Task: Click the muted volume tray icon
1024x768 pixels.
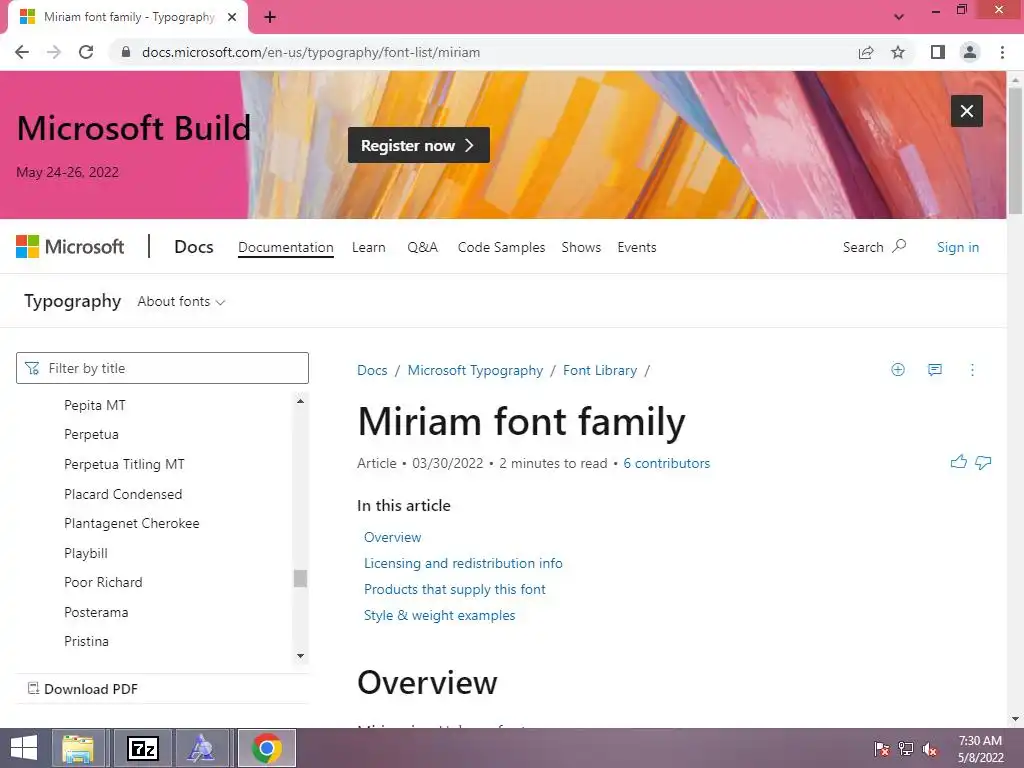Action: (929, 749)
